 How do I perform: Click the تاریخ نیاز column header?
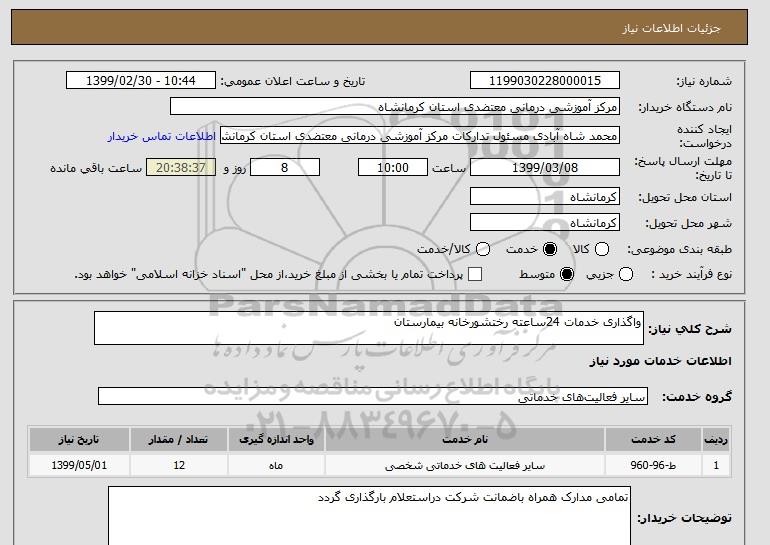point(79,439)
